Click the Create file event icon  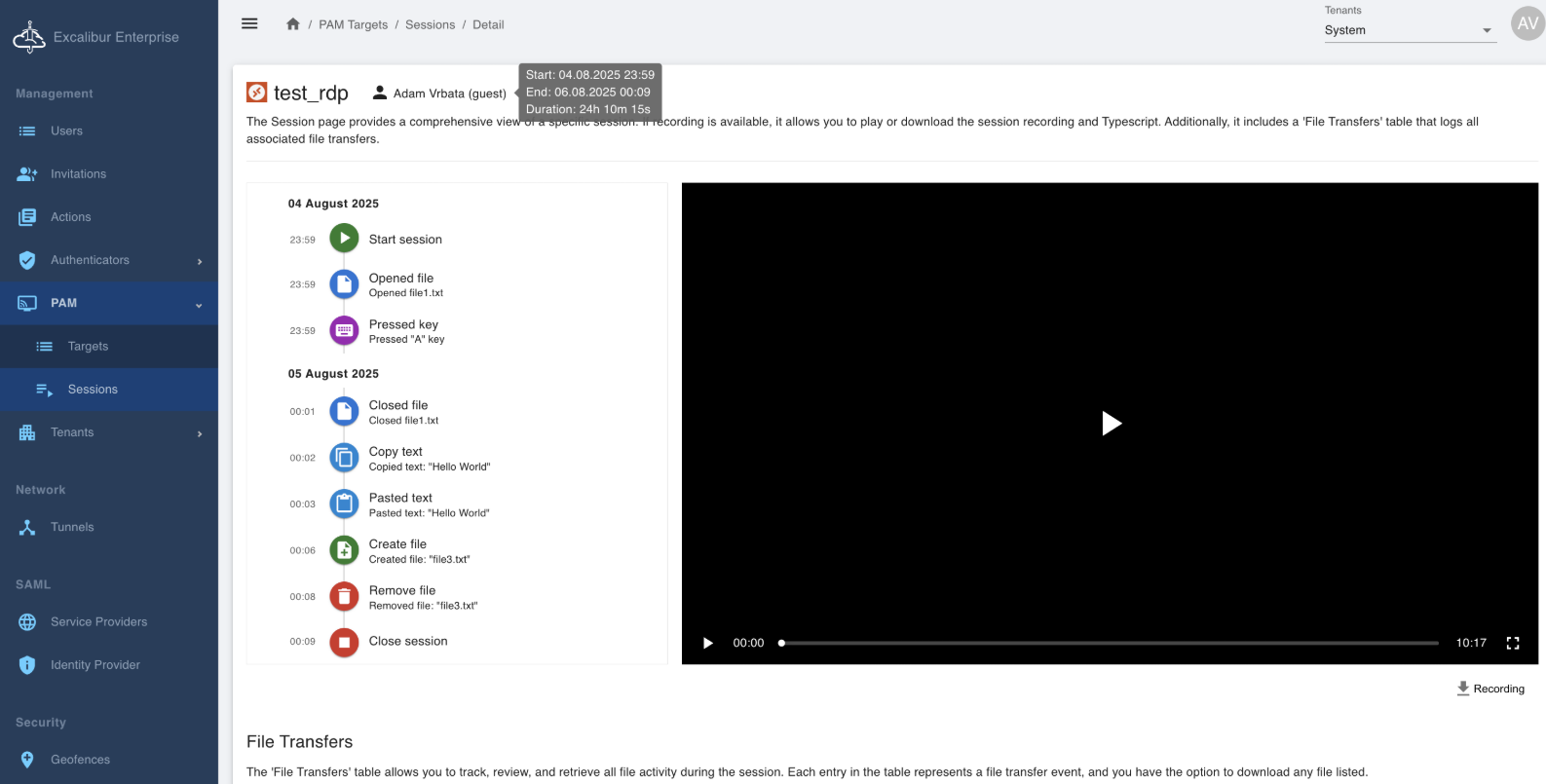click(x=344, y=550)
